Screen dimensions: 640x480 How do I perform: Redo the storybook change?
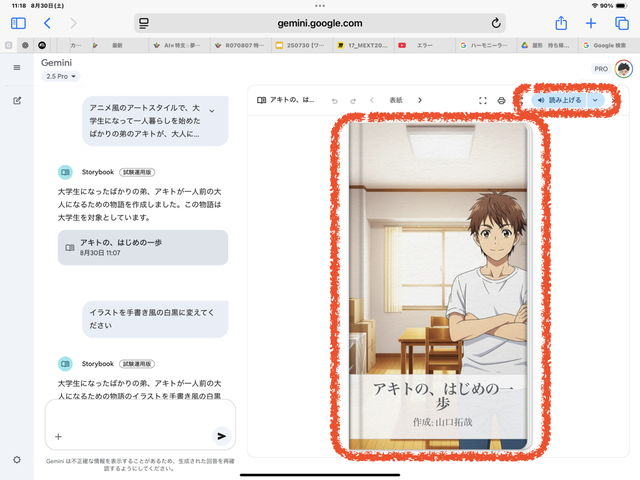click(353, 101)
